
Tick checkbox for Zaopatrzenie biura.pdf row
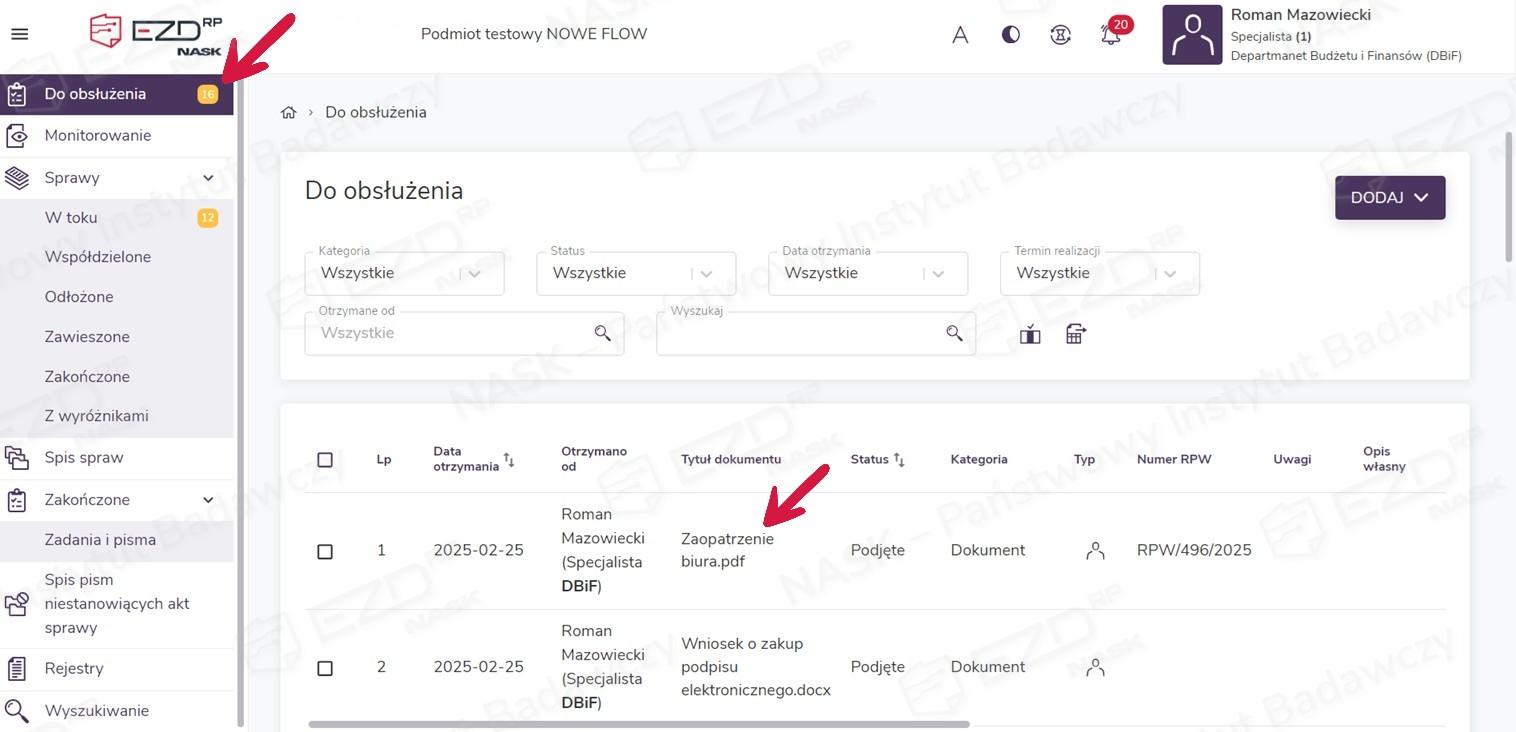pos(325,551)
